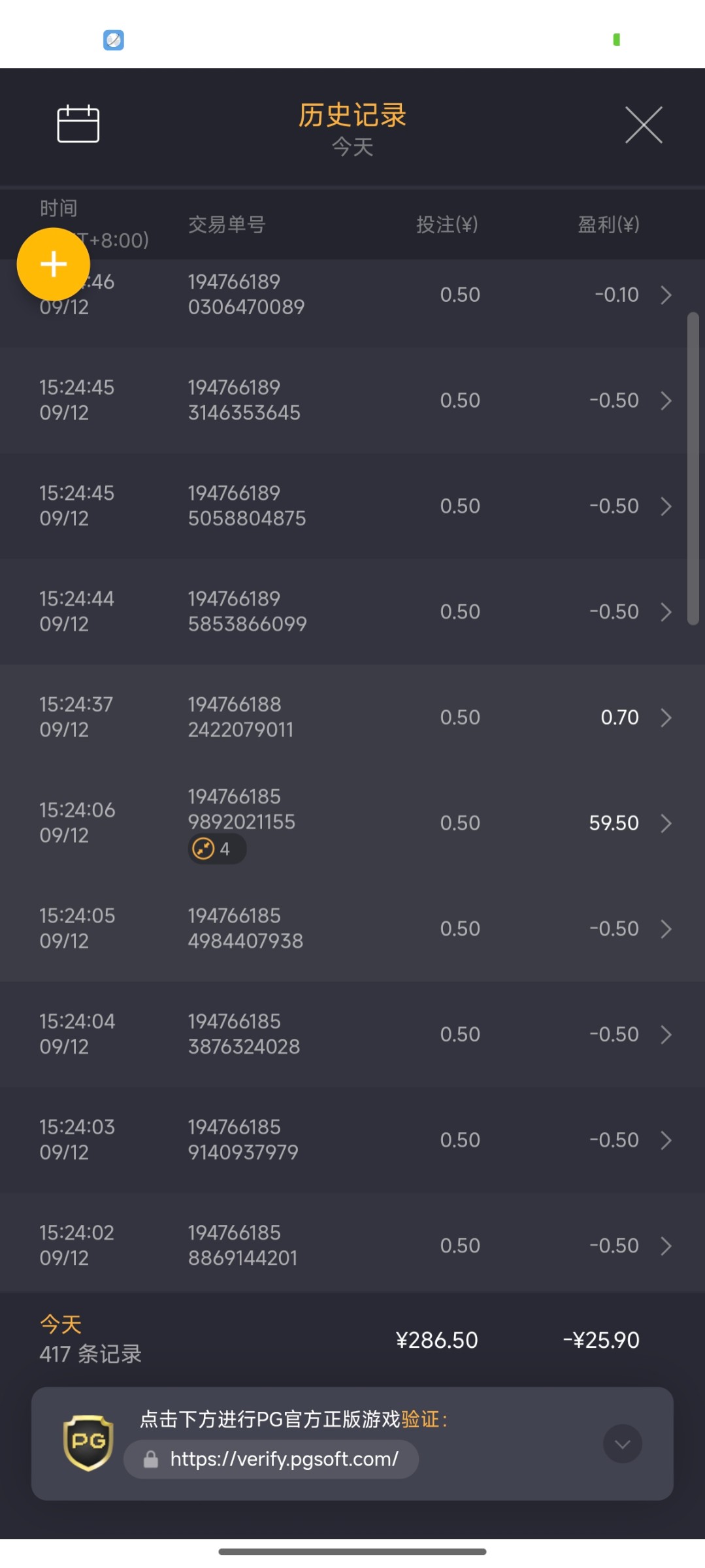Tap the yellow plus floating button
The image size is (705, 1568).
click(54, 264)
